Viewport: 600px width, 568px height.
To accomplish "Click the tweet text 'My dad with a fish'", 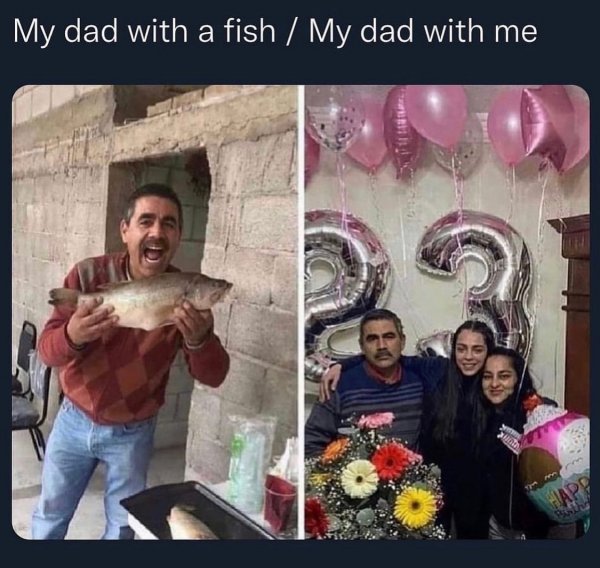I will [144, 31].
